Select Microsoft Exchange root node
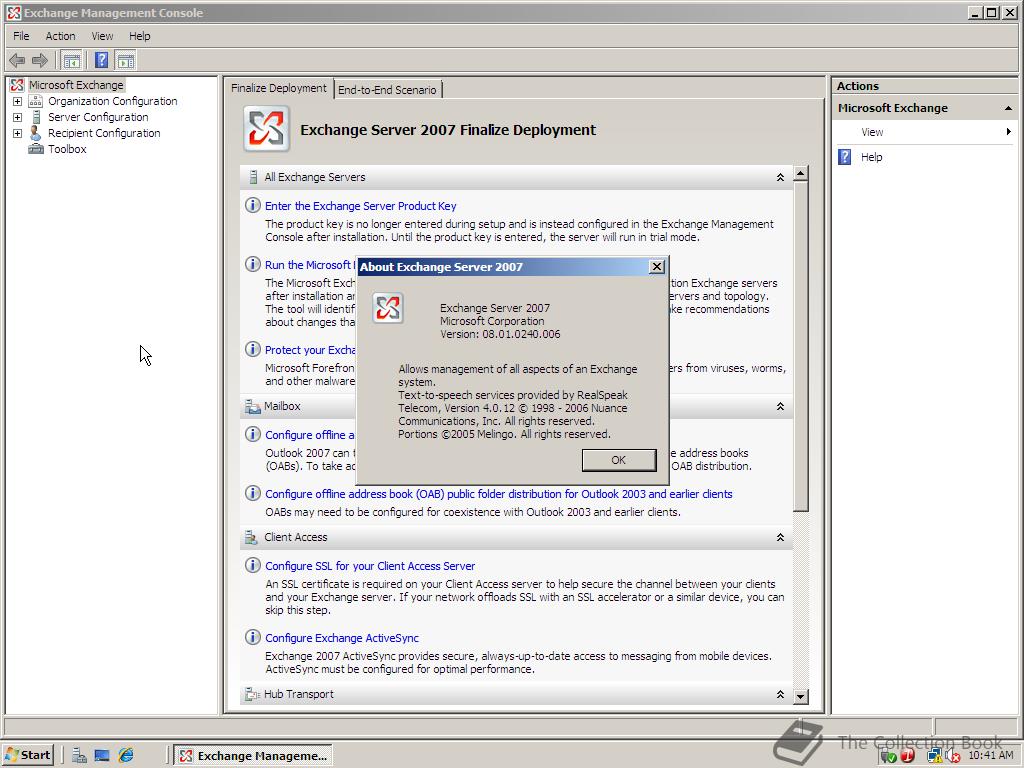The image size is (1024, 768). point(76,85)
